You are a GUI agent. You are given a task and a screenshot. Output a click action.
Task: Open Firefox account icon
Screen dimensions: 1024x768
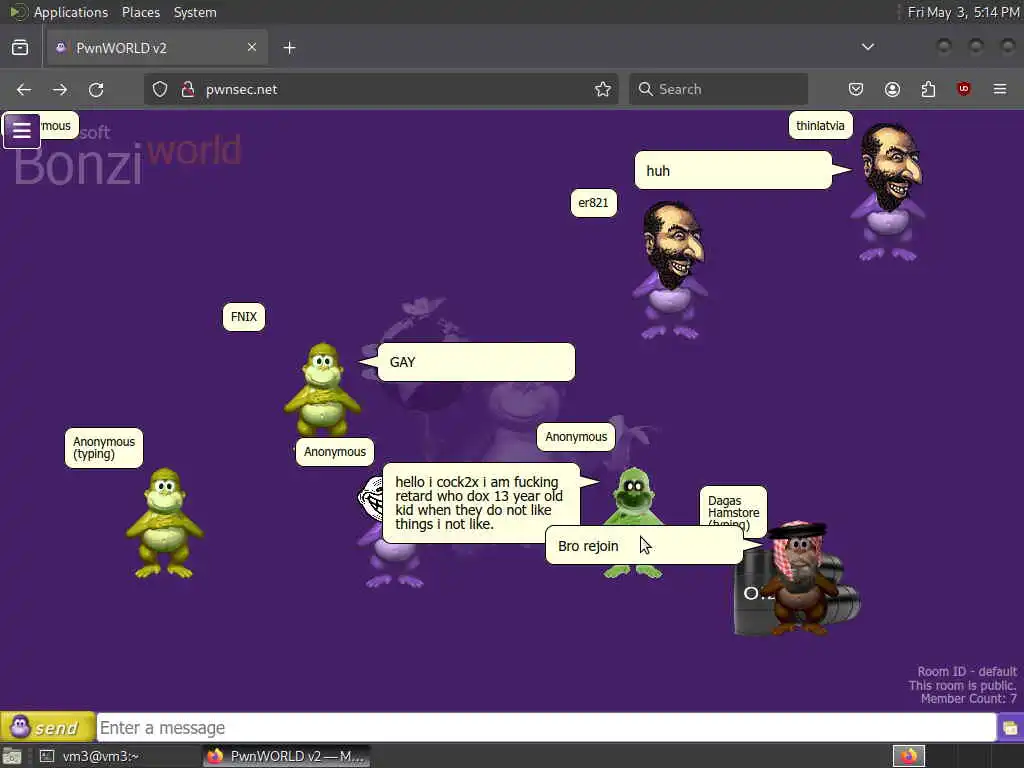(x=892, y=89)
